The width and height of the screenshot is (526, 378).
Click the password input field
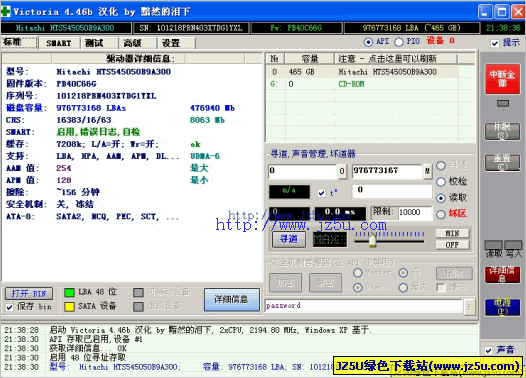tap(364, 306)
